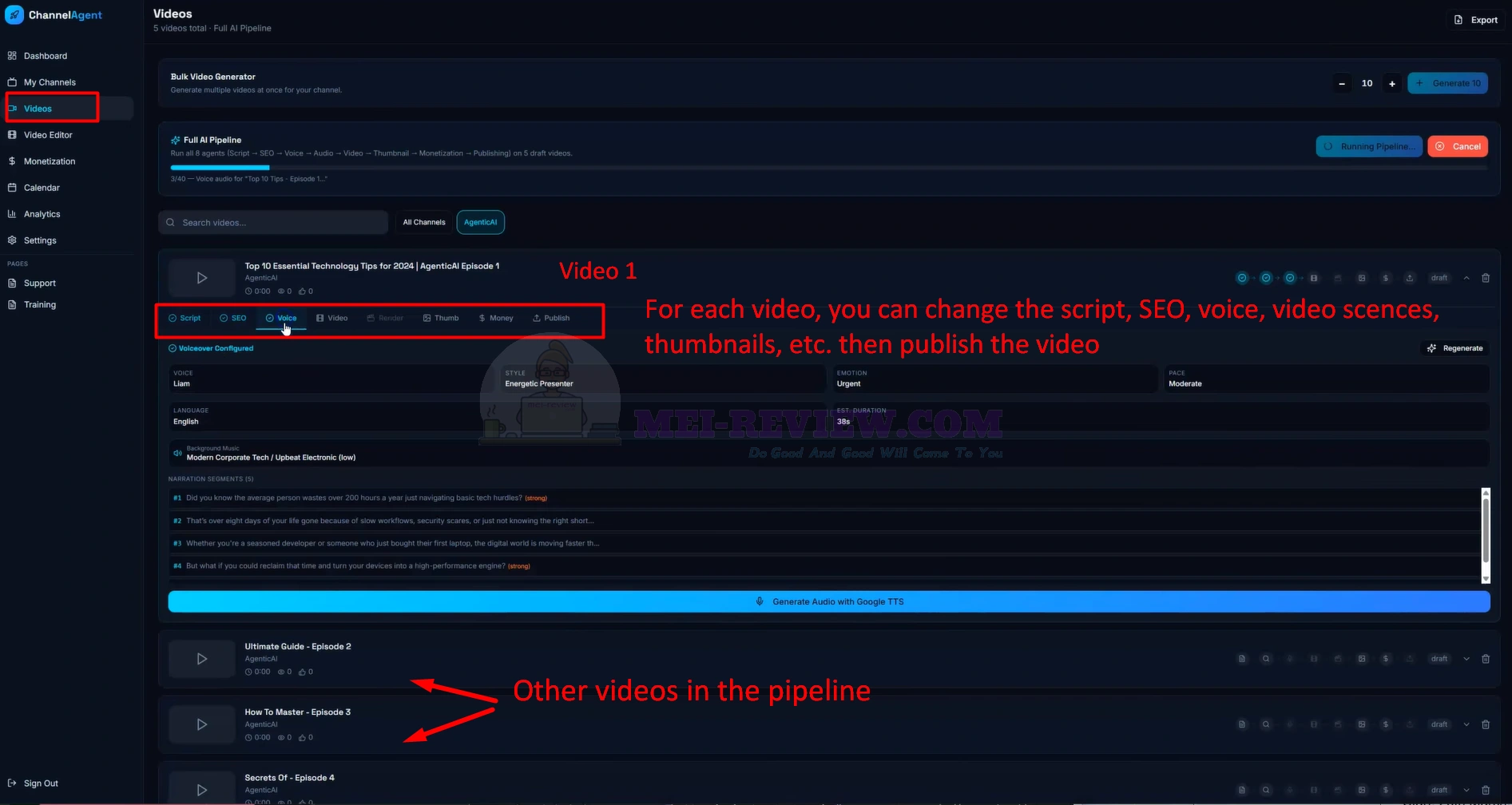Decrease bulk video count with minus button
The width and height of the screenshot is (1512, 805).
(1342, 83)
